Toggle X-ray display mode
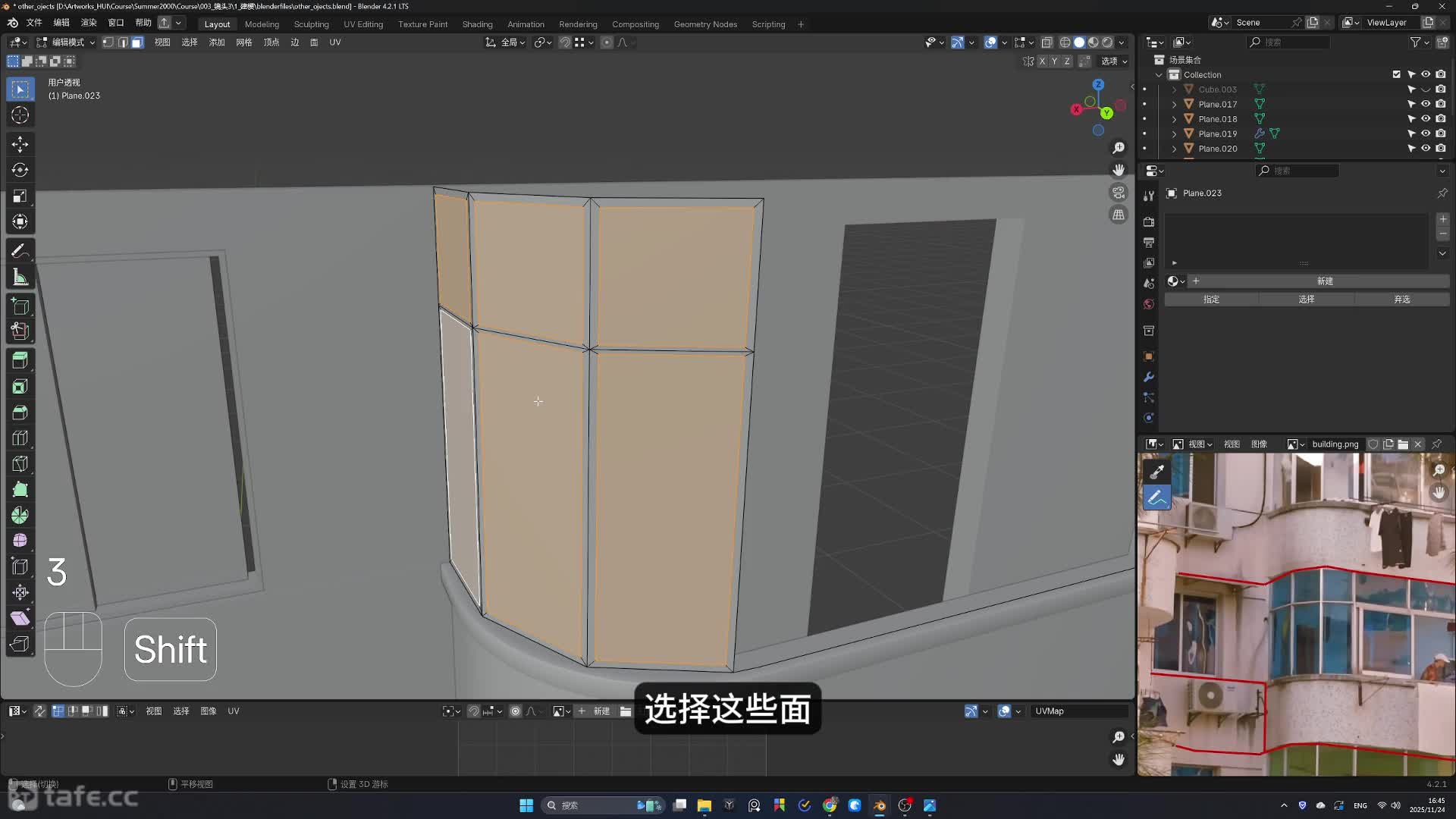Viewport: 1456px width, 819px height. [x=1046, y=42]
